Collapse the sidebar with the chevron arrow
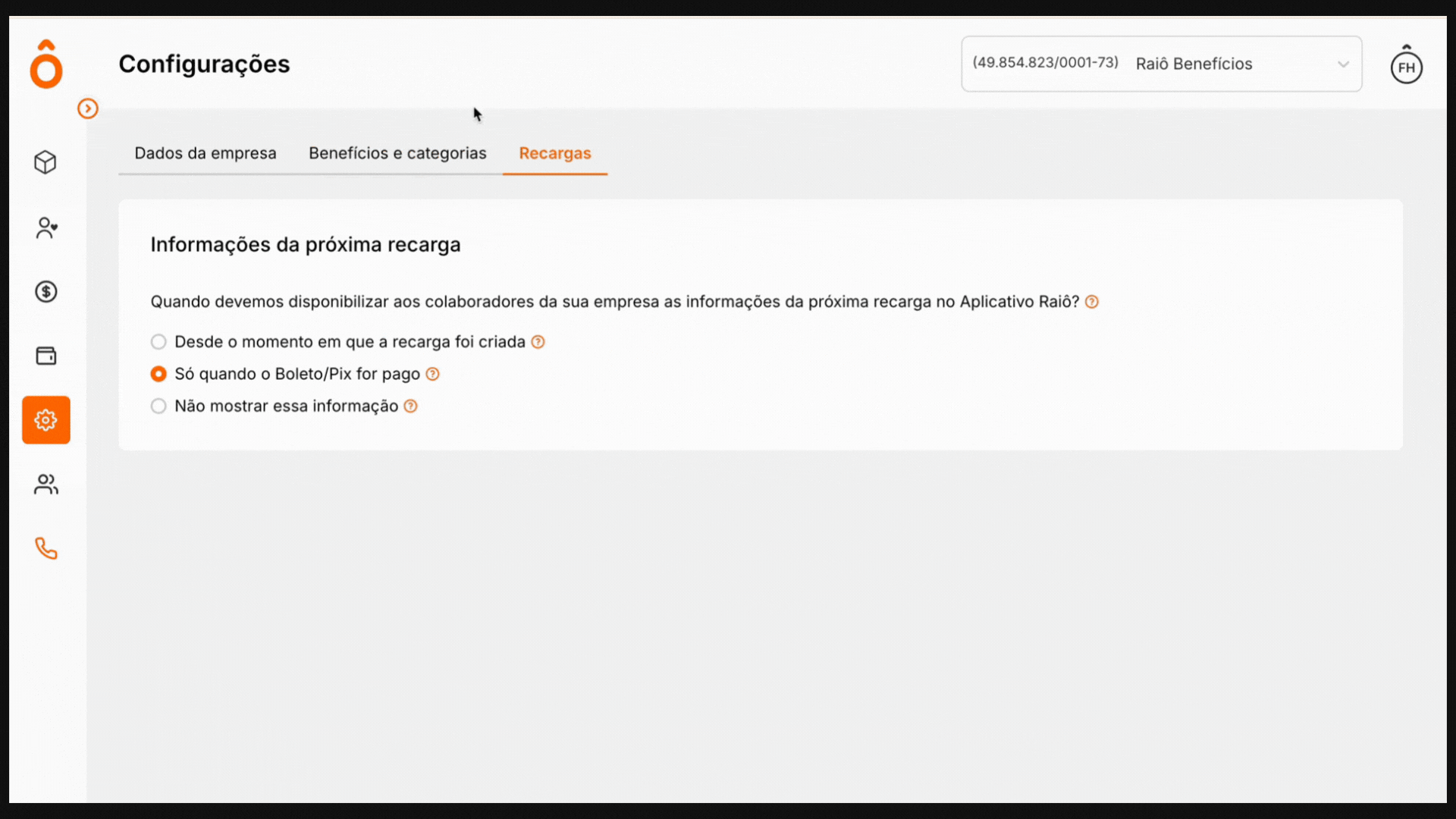The width and height of the screenshot is (1456, 819). tap(87, 108)
